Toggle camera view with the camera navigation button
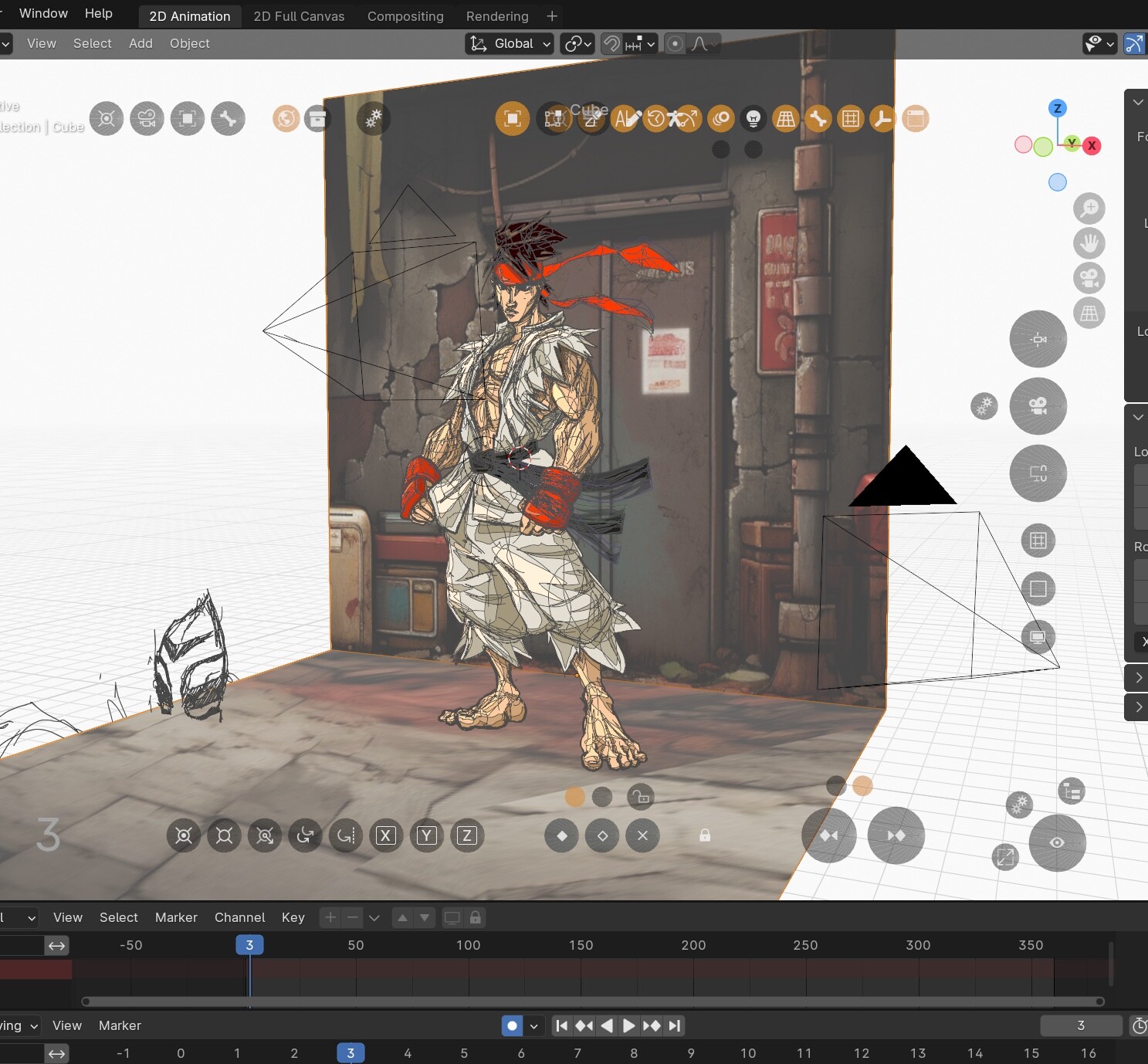Viewport: 1148px width, 1064px height. 1089,278
